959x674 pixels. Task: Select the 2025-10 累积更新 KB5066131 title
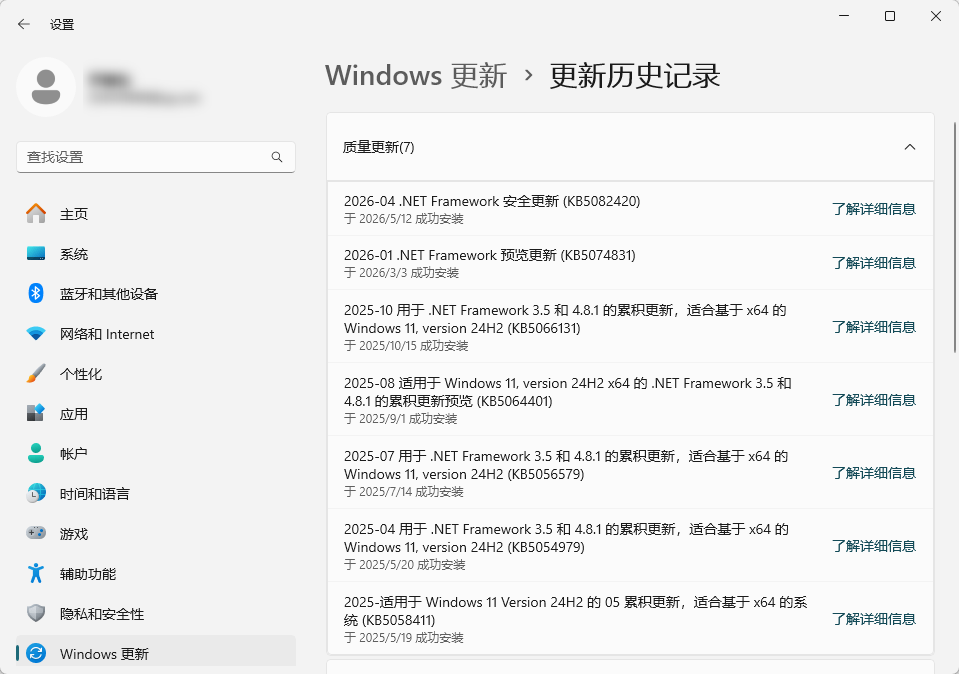(565, 319)
